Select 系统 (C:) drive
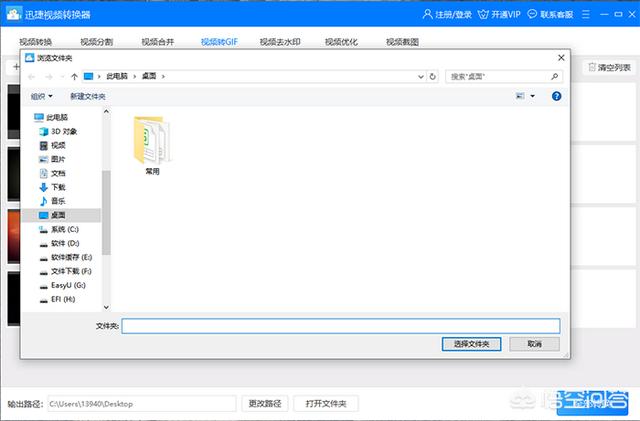The height and width of the screenshot is (421, 640). point(59,229)
